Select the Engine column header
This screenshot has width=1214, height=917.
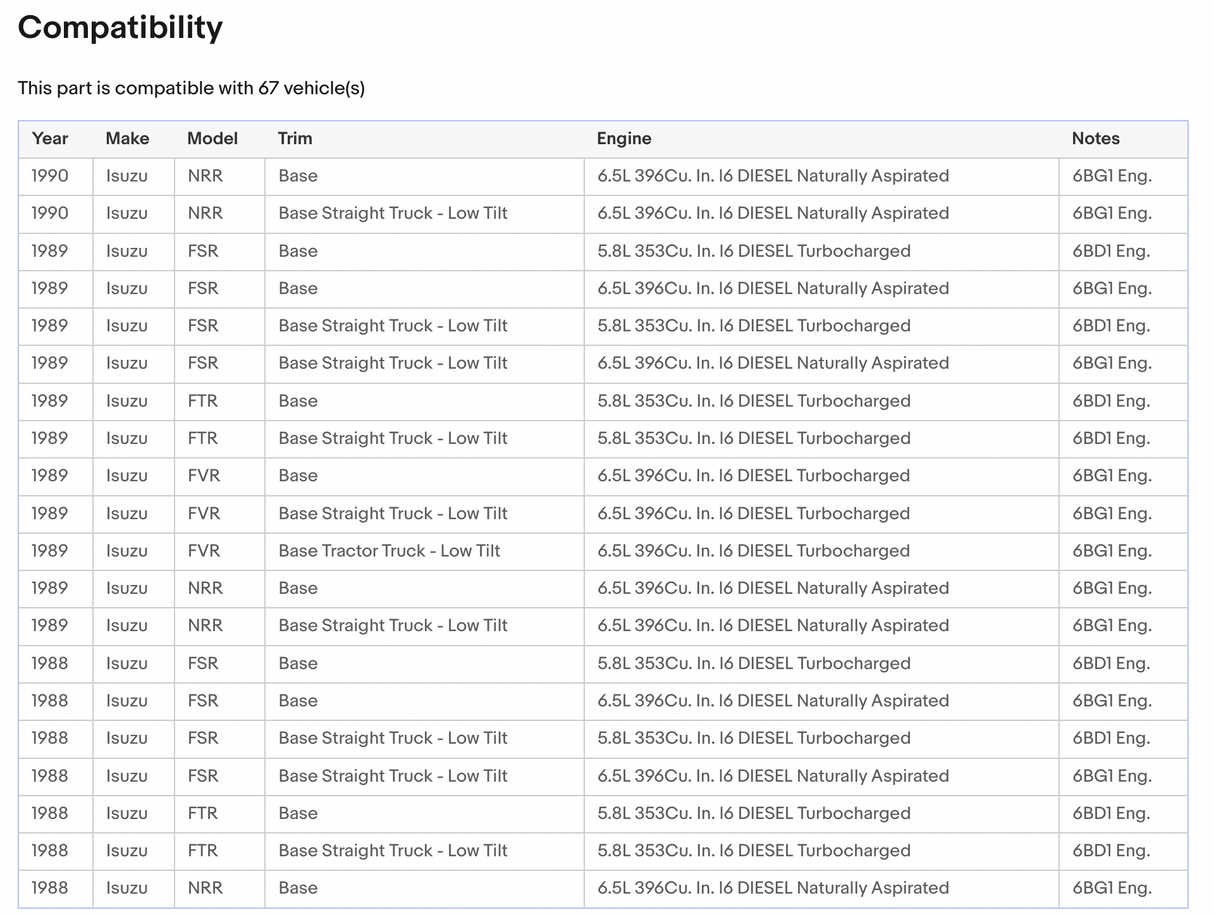(624, 139)
